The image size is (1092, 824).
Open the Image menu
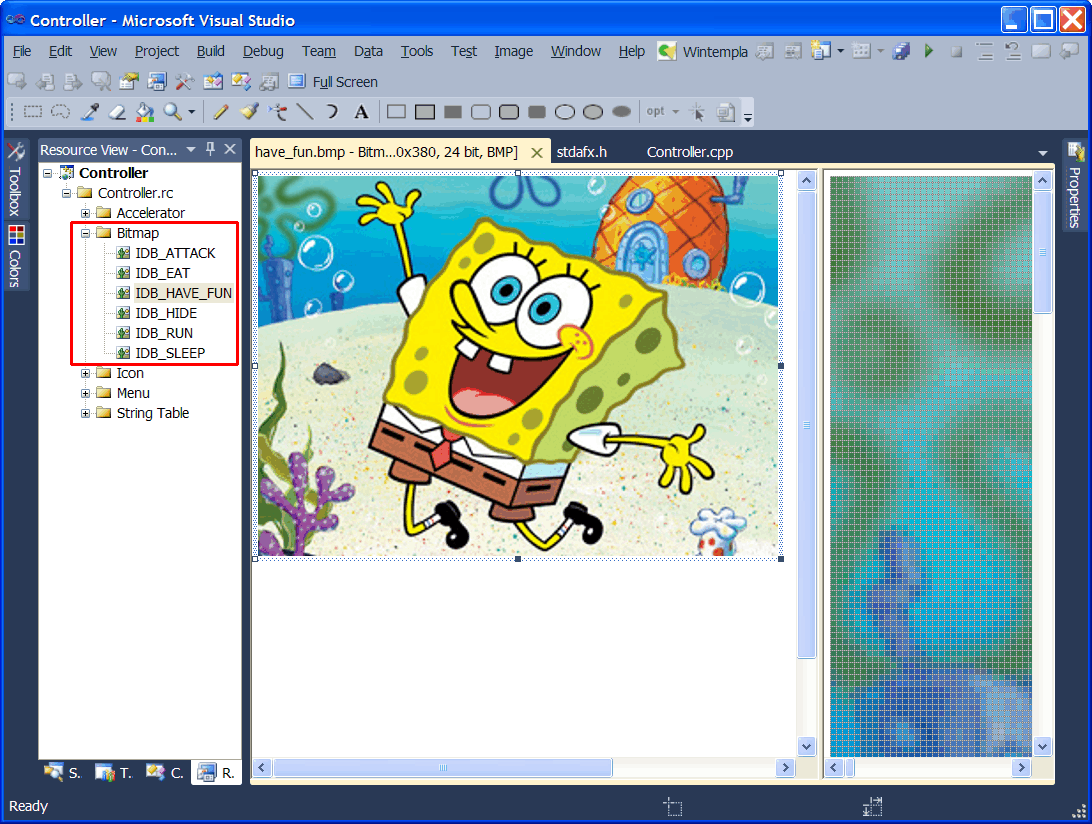click(513, 51)
